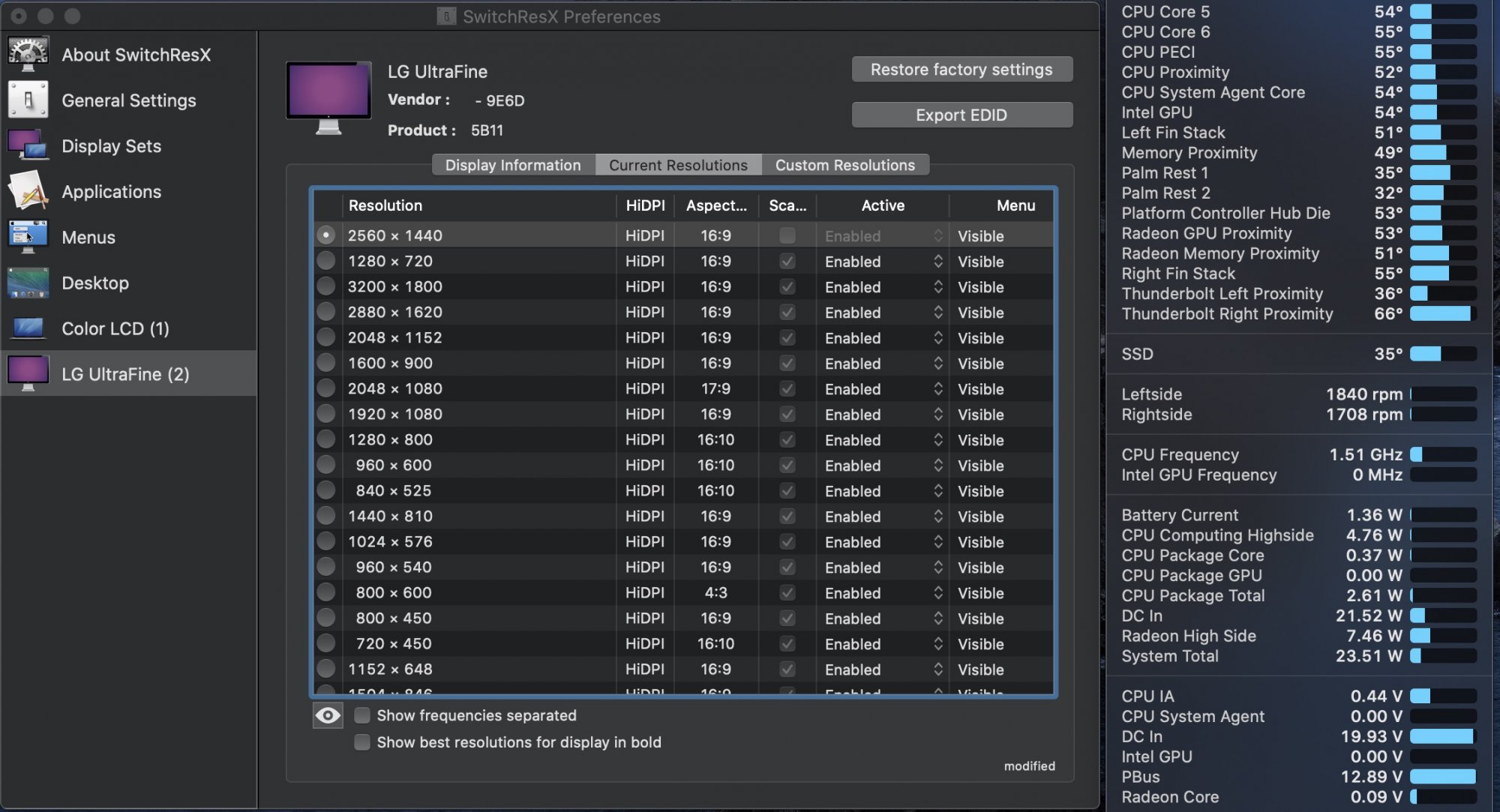Click the SwitchResX title bar document icon
Image resolution: width=1500 pixels, height=812 pixels.
pyautogui.click(x=446, y=16)
